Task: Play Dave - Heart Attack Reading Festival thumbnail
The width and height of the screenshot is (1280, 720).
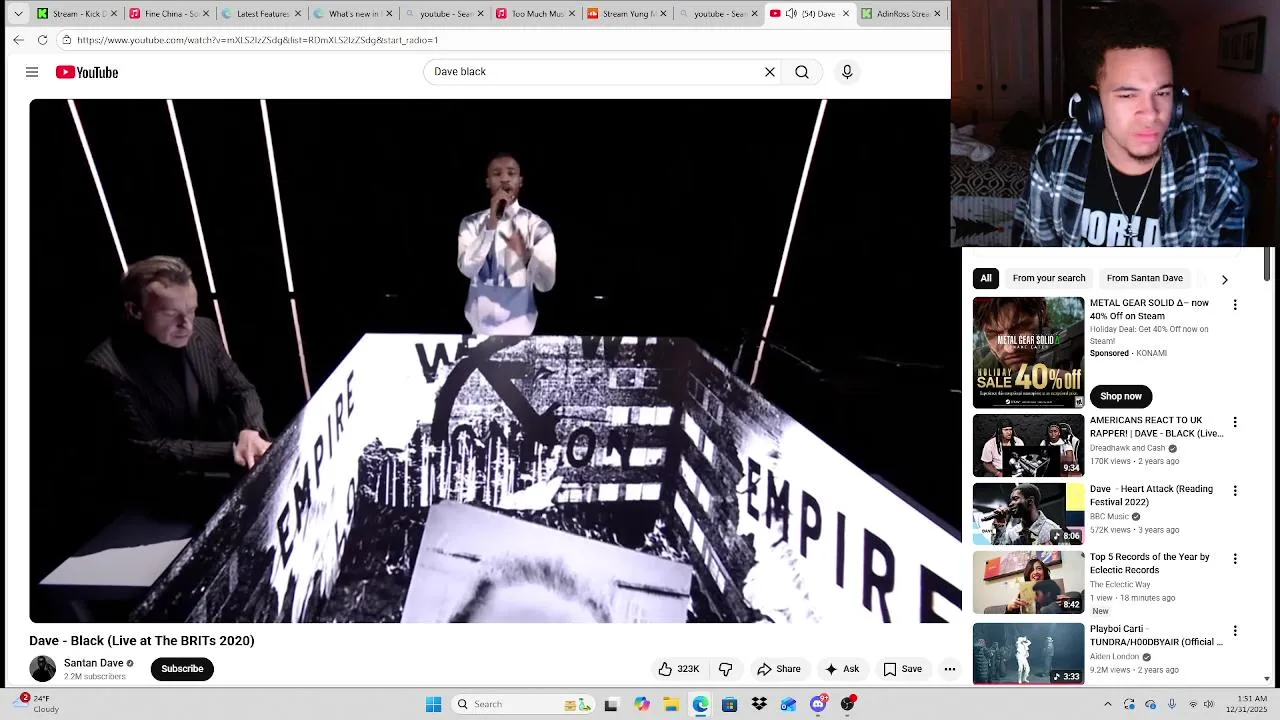Action: 1028,514
